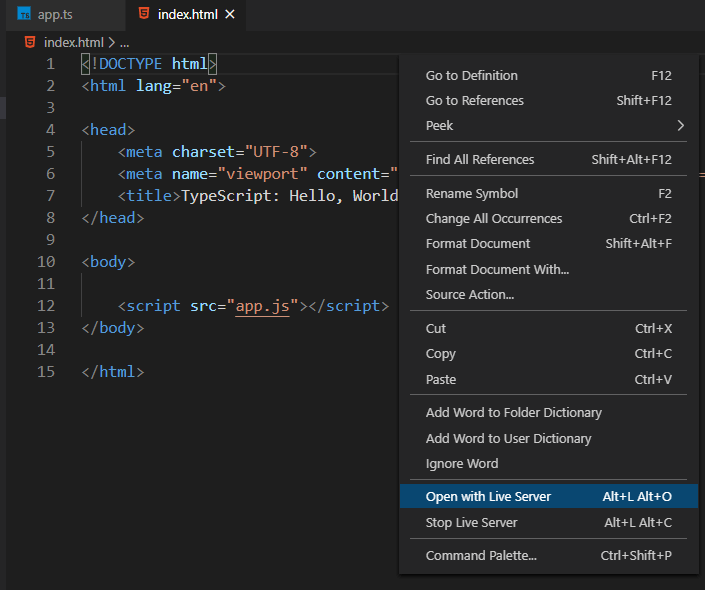This screenshot has width=705, height=590.
Task: Switch to the app.ts tab
Action: pyautogui.click(x=55, y=15)
